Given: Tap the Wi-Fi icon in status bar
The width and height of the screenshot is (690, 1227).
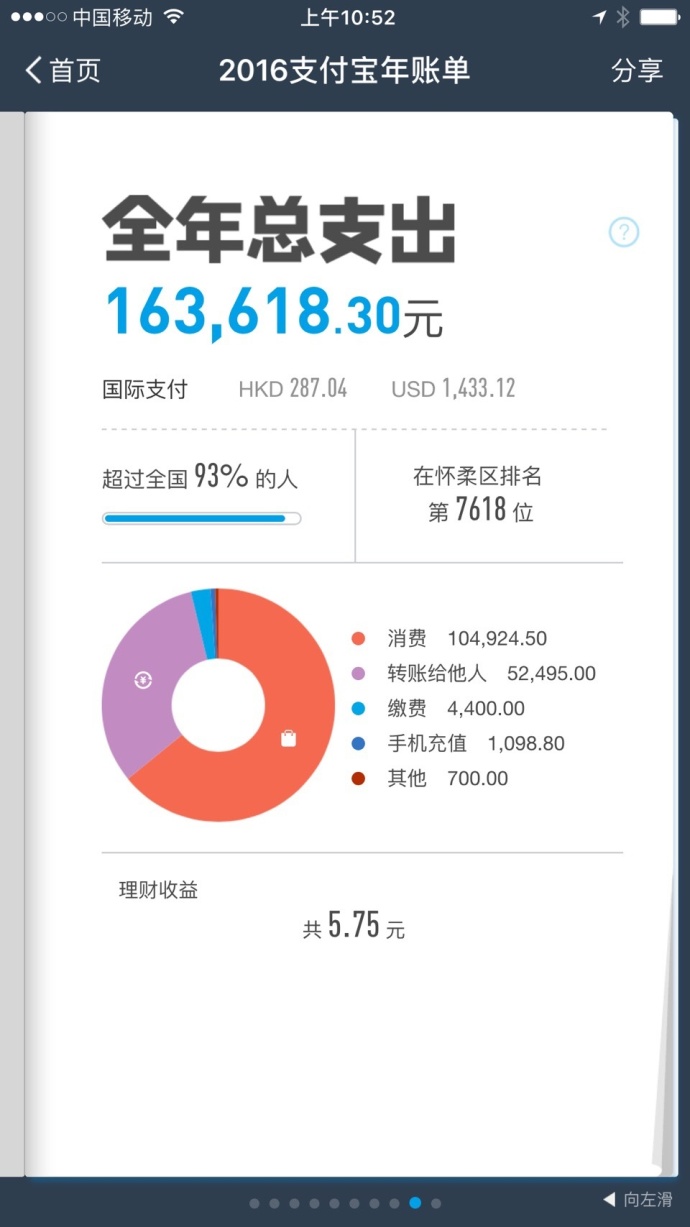Looking at the screenshot, I should coord(174,17).
